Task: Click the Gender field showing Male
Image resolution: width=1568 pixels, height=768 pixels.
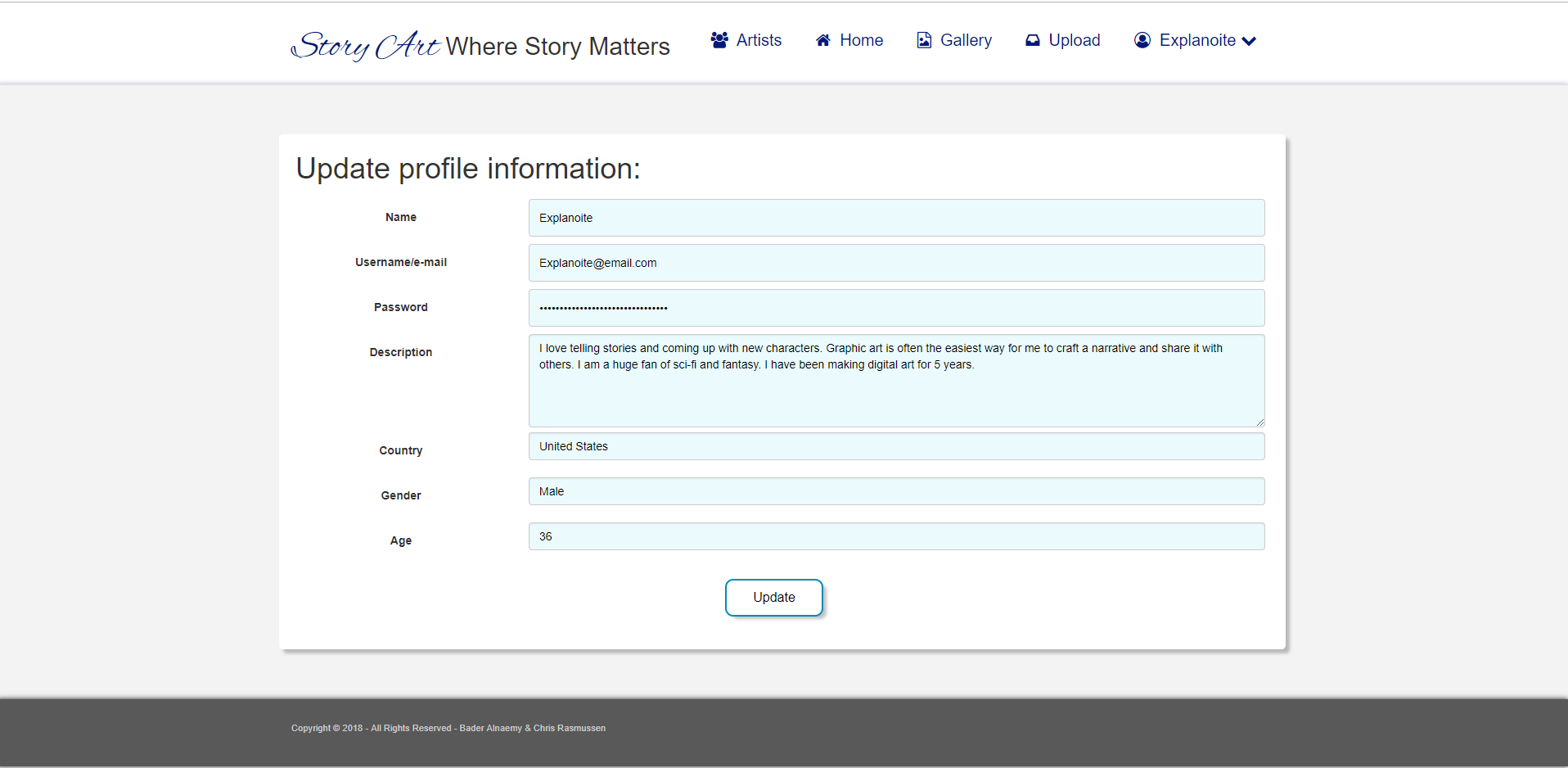Action: pos(896,491)
